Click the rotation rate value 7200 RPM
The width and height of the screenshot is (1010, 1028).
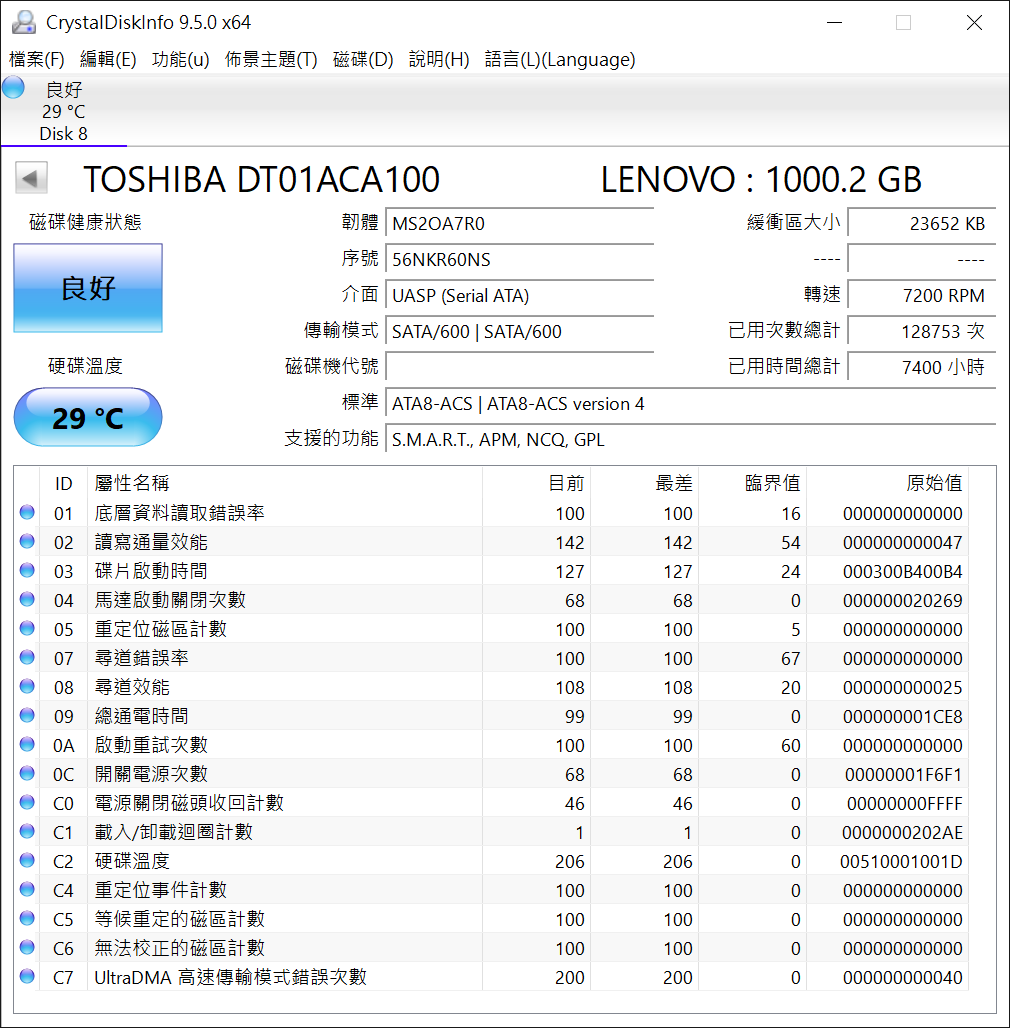[922, 296]
